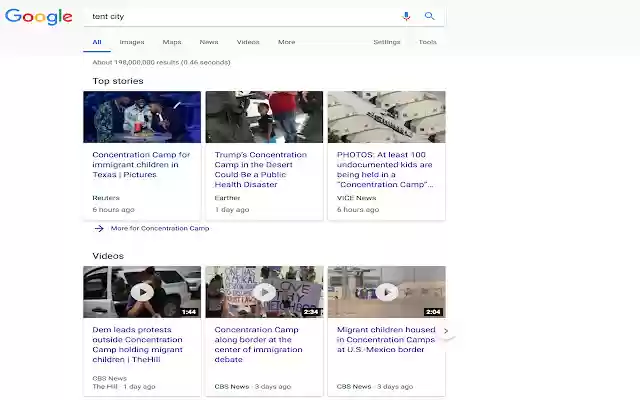Click the blue search magnifier icon
Image resolution: width=640 pixels, height=400 pixels.
click(x=429, y=16)
